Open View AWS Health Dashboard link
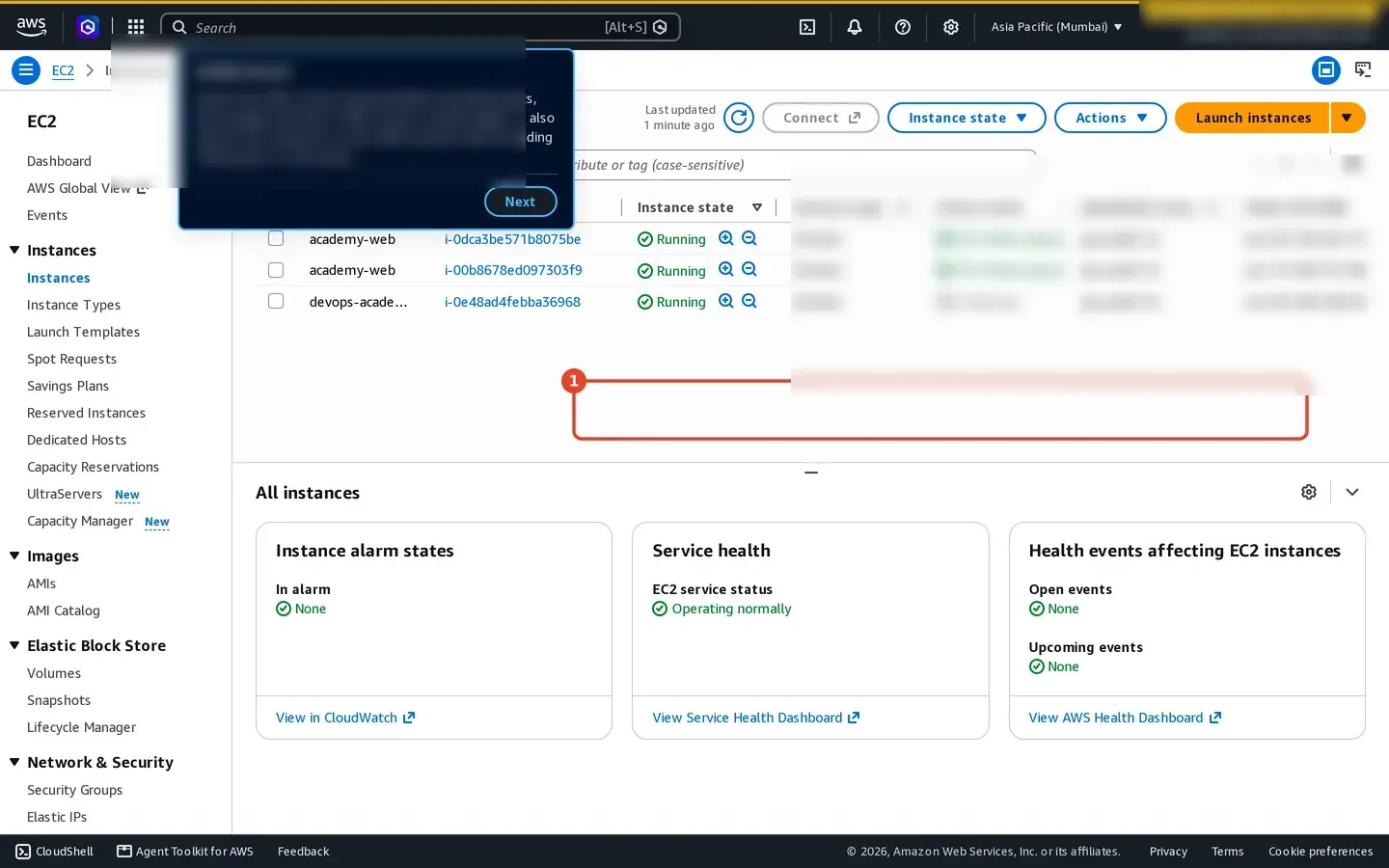This screenshot has width=1389, height=868. tap(1125, 718)
